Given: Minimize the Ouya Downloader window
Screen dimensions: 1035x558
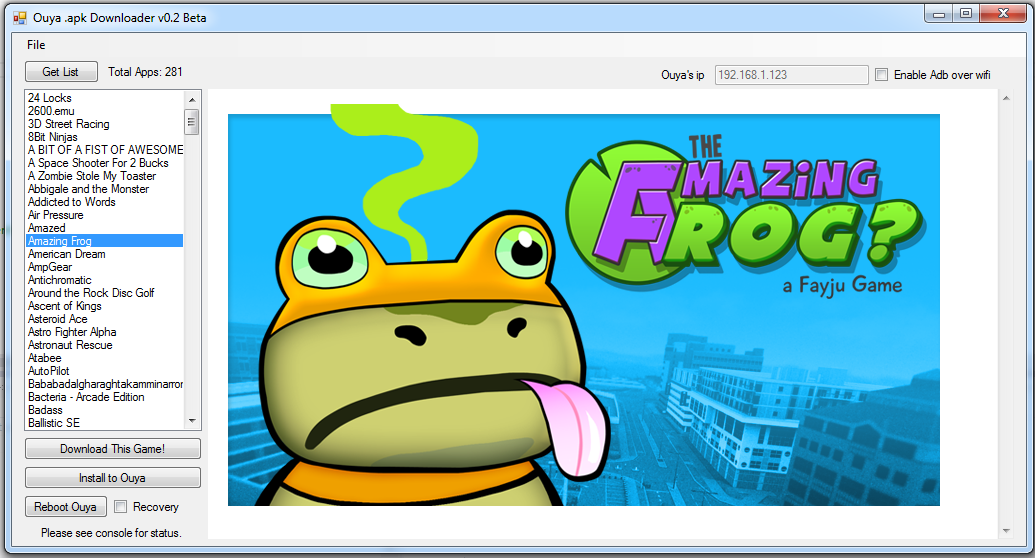Looking at the screenshot, I should pyautogui.click(x=938, y=14).
